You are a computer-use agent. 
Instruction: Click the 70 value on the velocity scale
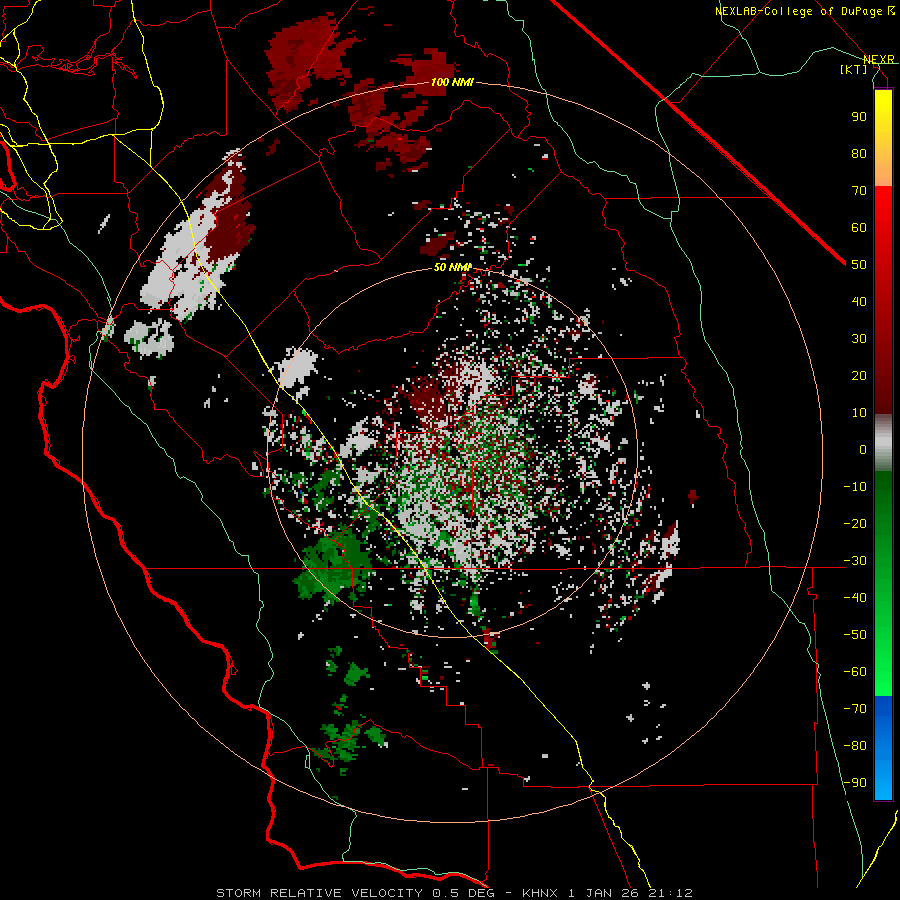click(859, 191)
